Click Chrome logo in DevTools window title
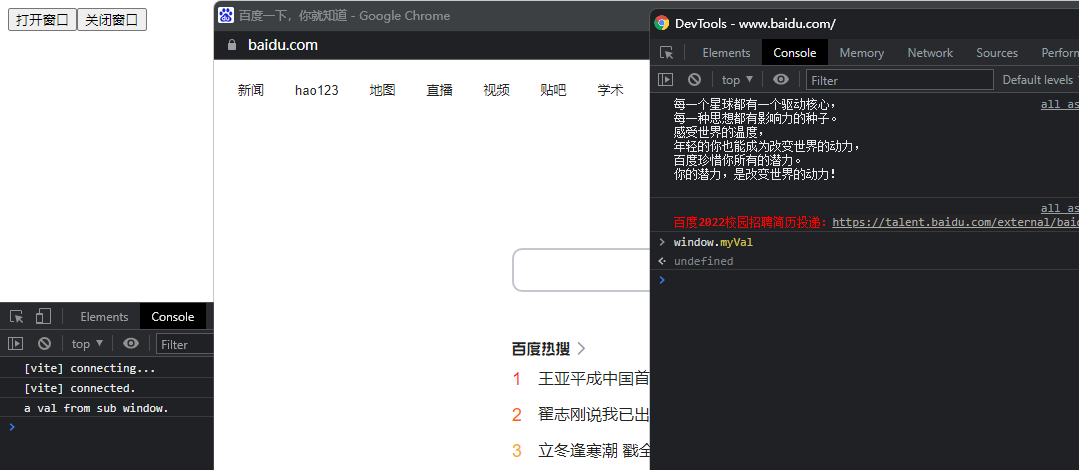 (x=661, y=23)
